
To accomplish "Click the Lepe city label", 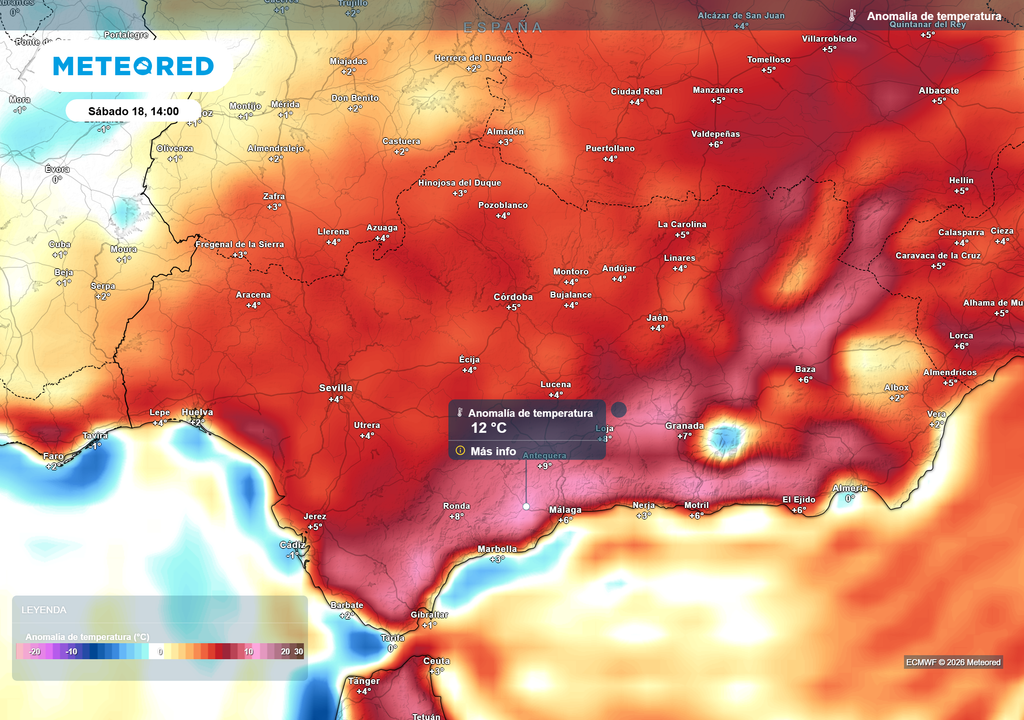I will pos(159,412).
